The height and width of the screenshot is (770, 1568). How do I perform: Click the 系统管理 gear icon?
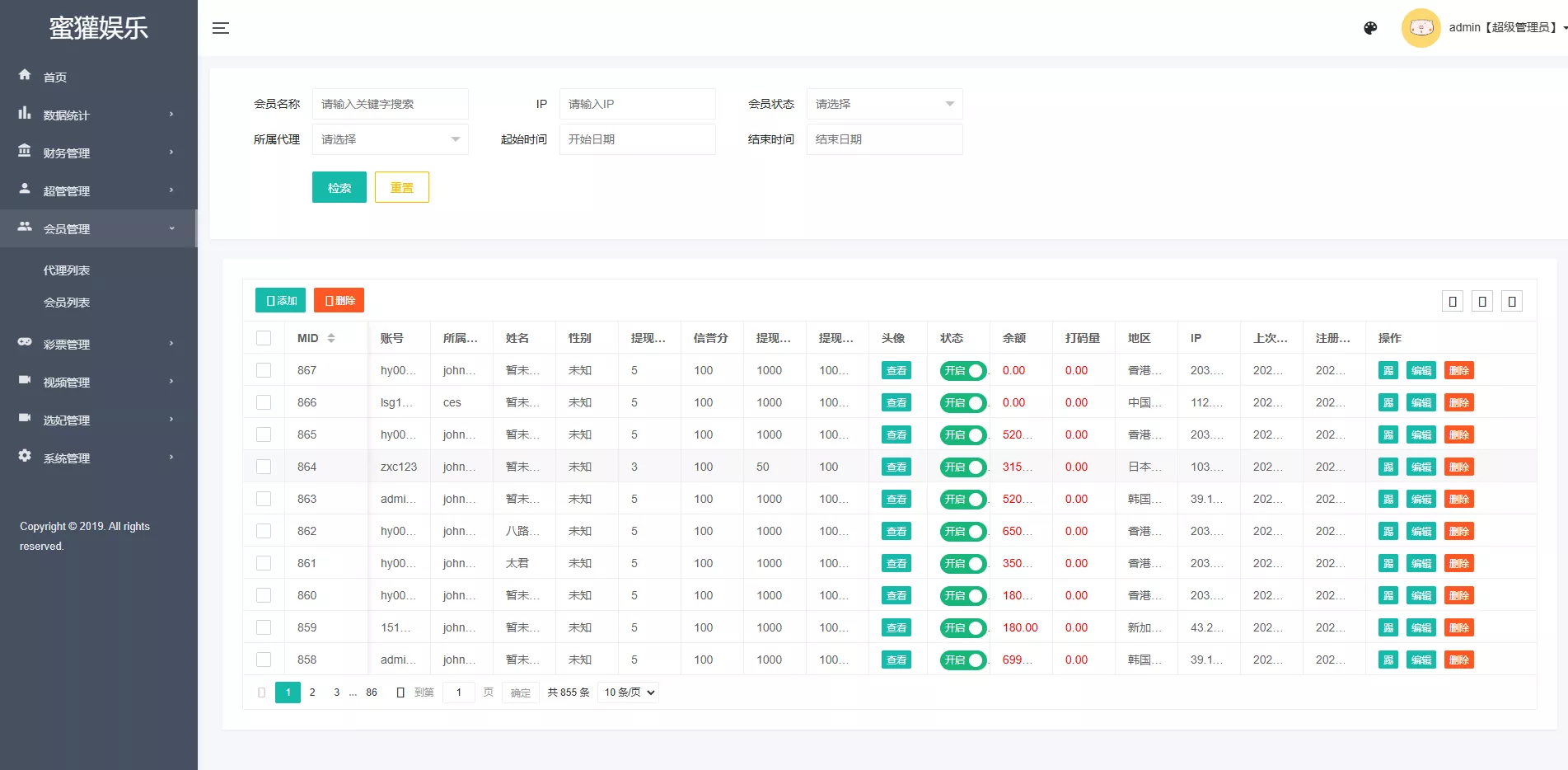click(25, 456)
